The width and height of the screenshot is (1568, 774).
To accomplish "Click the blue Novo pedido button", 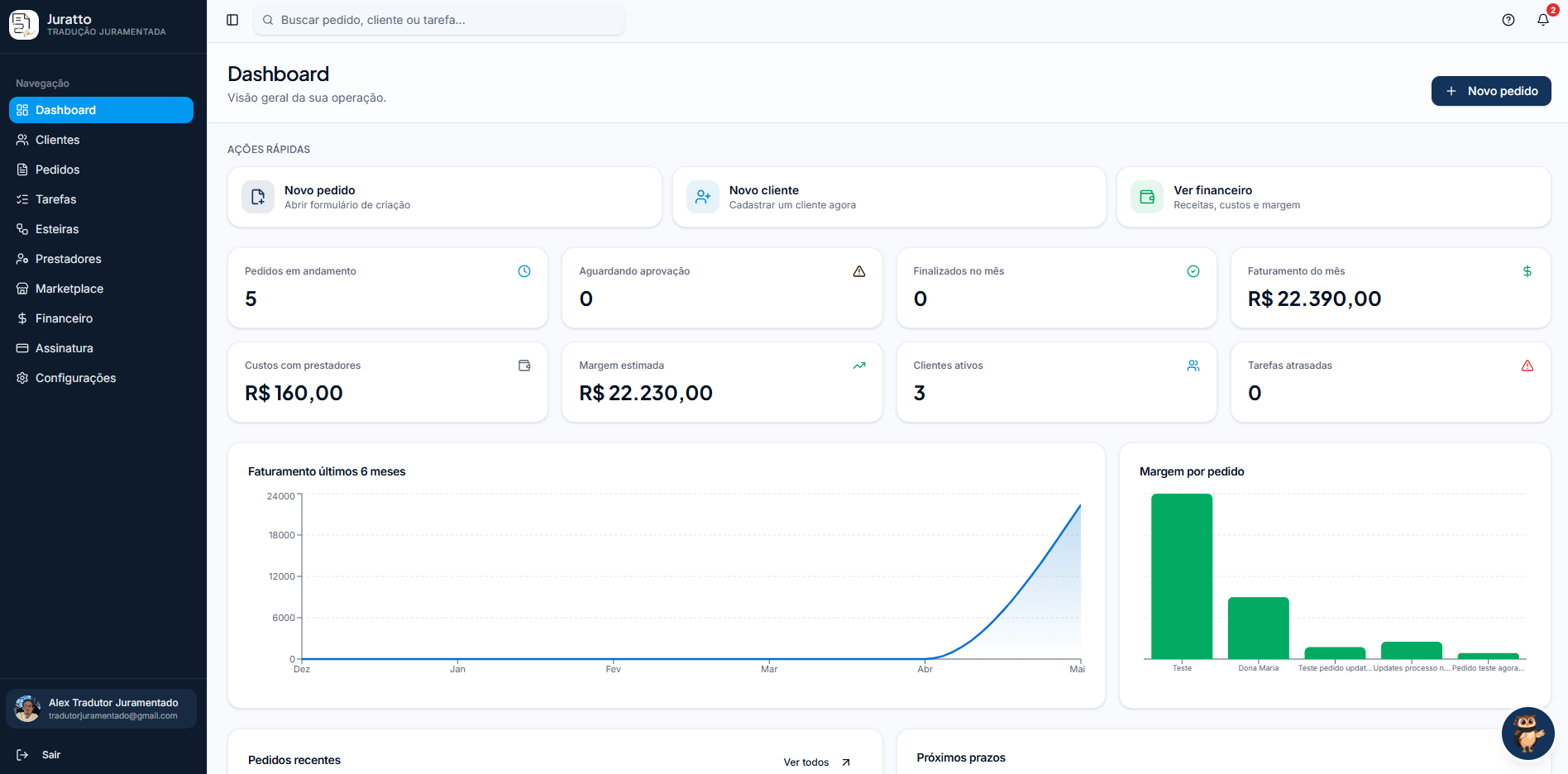I will pyautogui.click(x=1491, y=91).
